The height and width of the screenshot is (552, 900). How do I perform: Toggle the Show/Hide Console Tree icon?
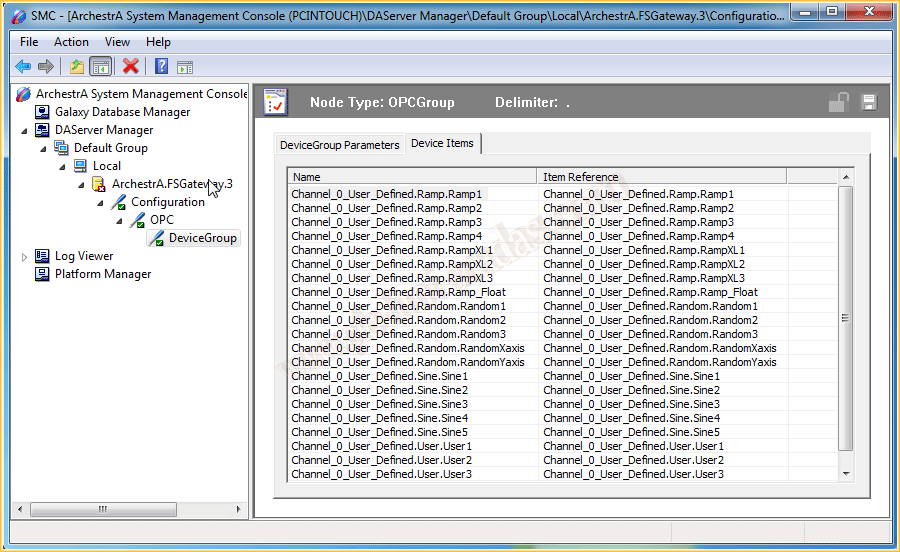pos(100,67)
